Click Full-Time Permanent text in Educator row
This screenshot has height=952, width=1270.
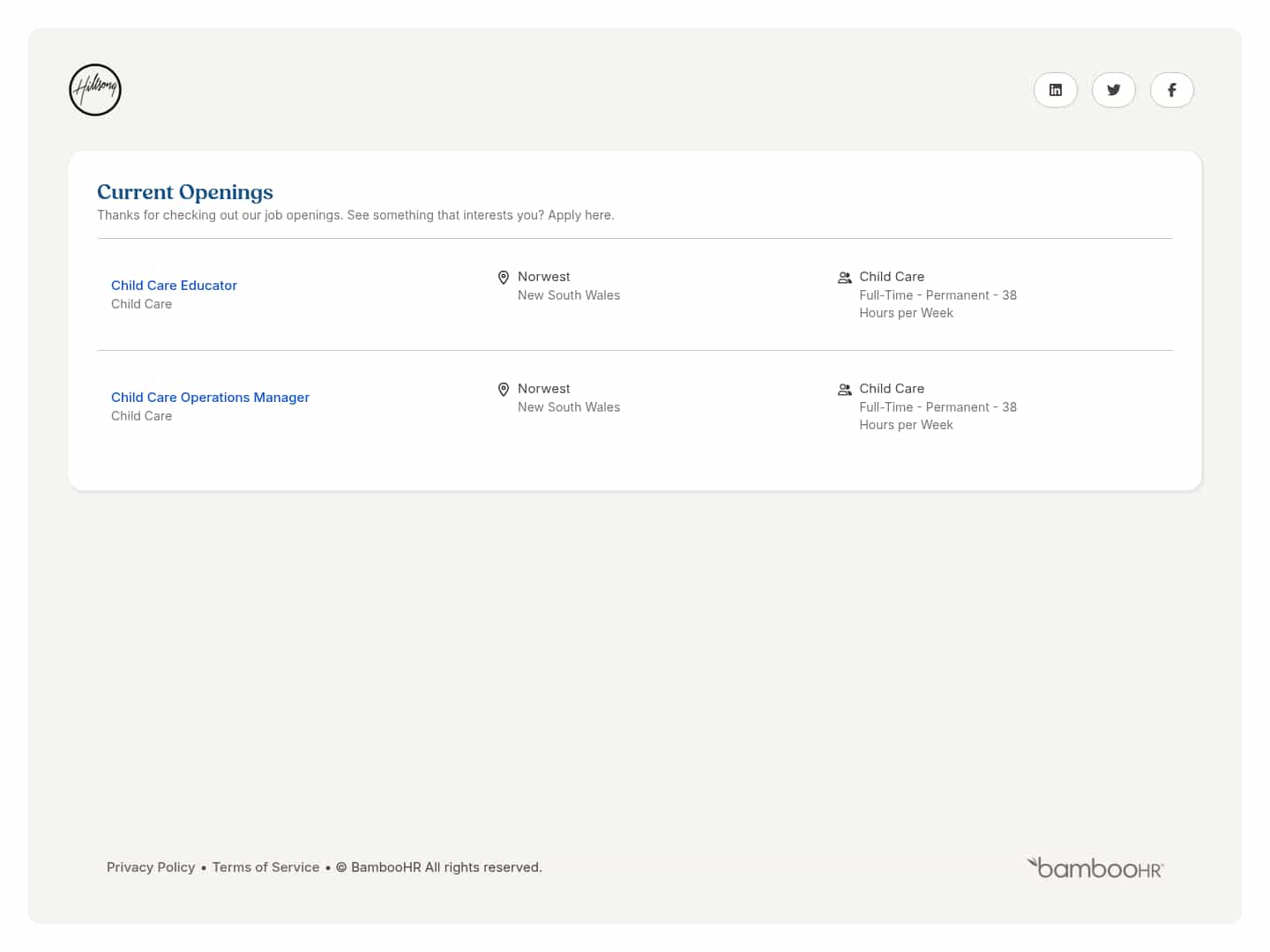pos(938,295)
